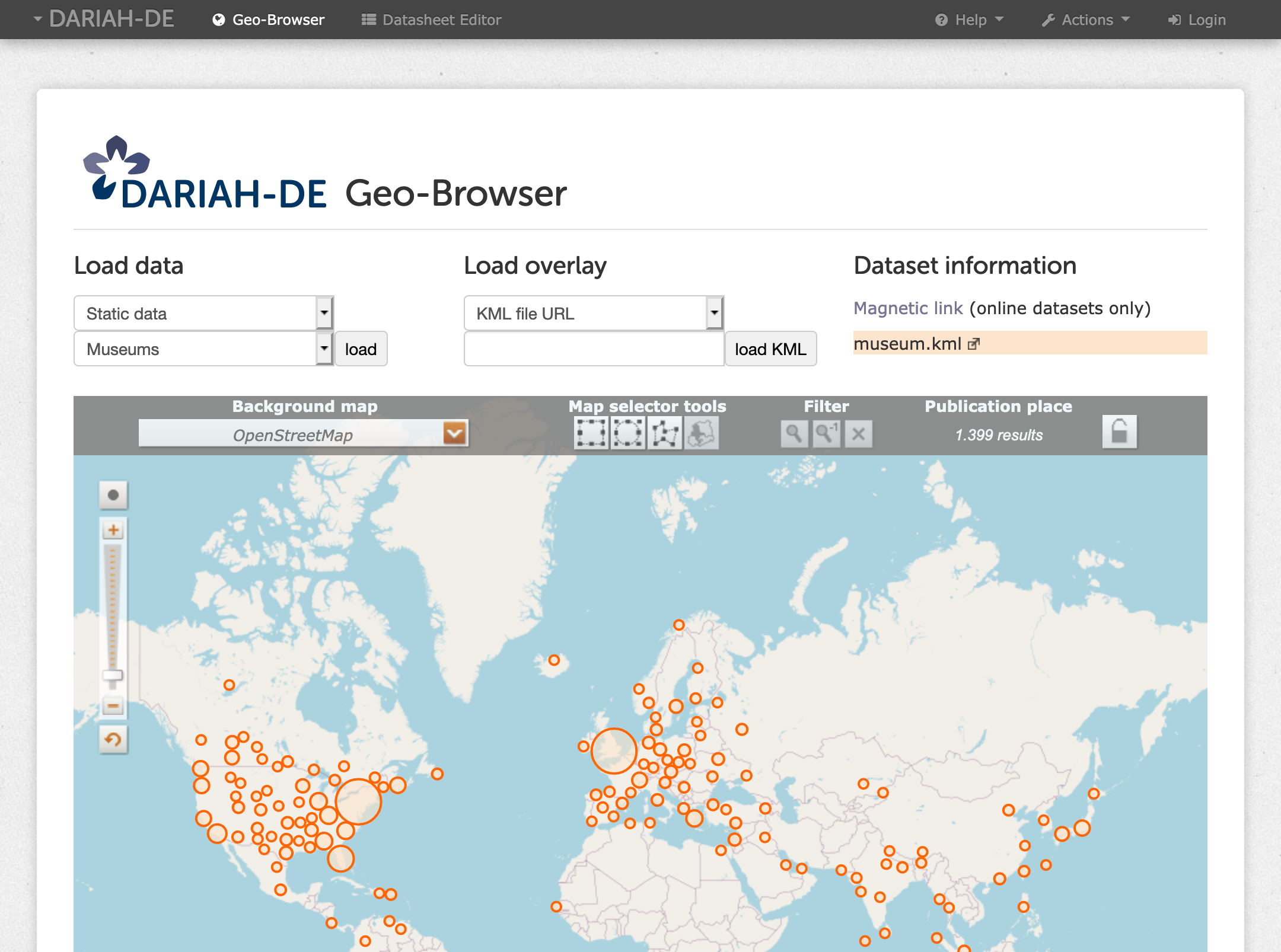This screenshot has height=952, width=1281.
Task: Click the external link icon after museum.kml
Action: [974, 344]
